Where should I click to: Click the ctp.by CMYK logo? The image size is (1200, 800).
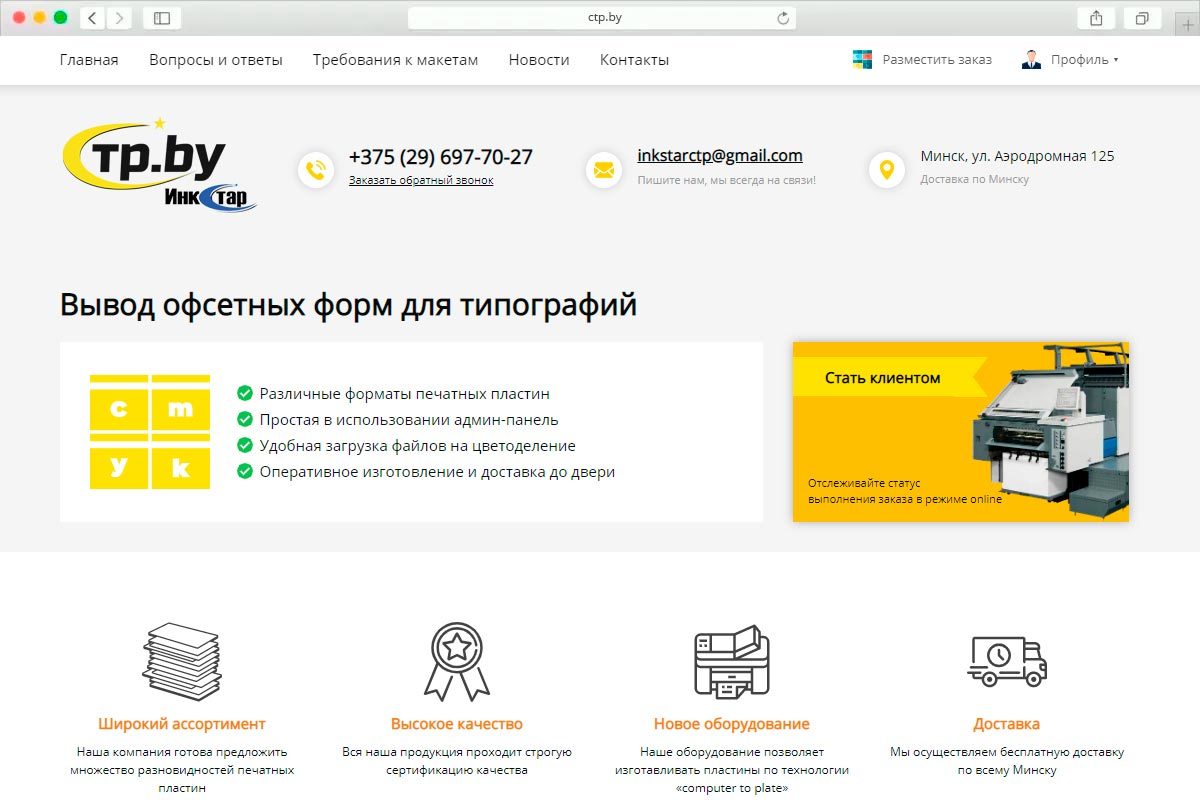click(160, 165)
